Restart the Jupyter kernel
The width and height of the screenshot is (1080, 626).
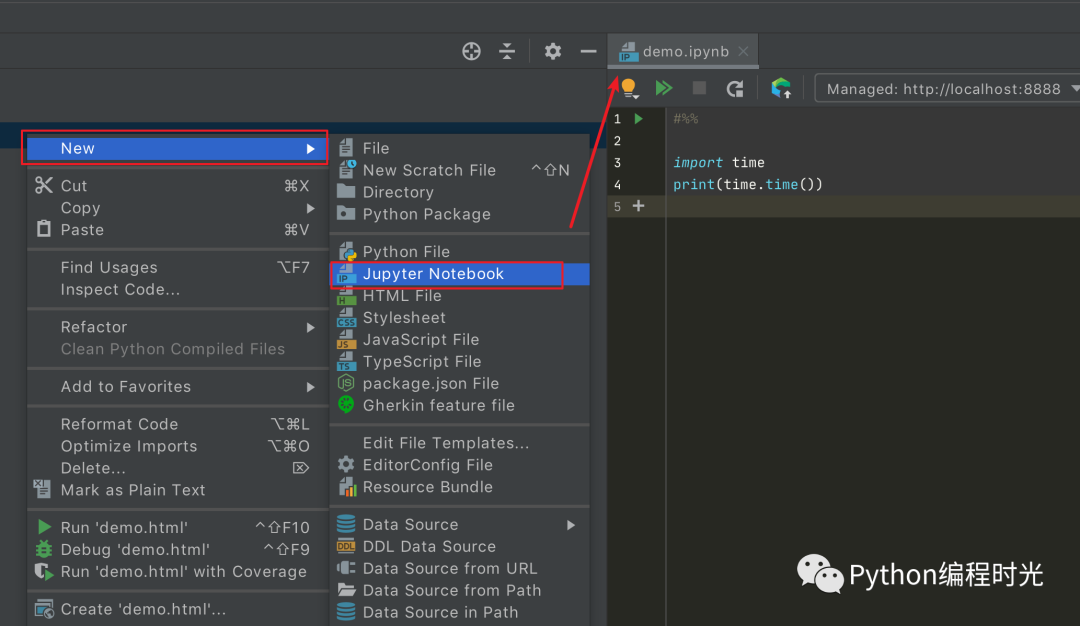pos(735,88)
